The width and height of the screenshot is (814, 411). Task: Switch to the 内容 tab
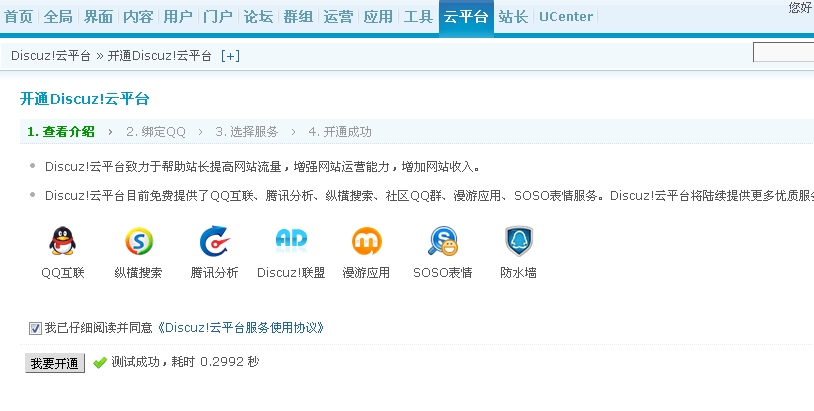point(138,17)
